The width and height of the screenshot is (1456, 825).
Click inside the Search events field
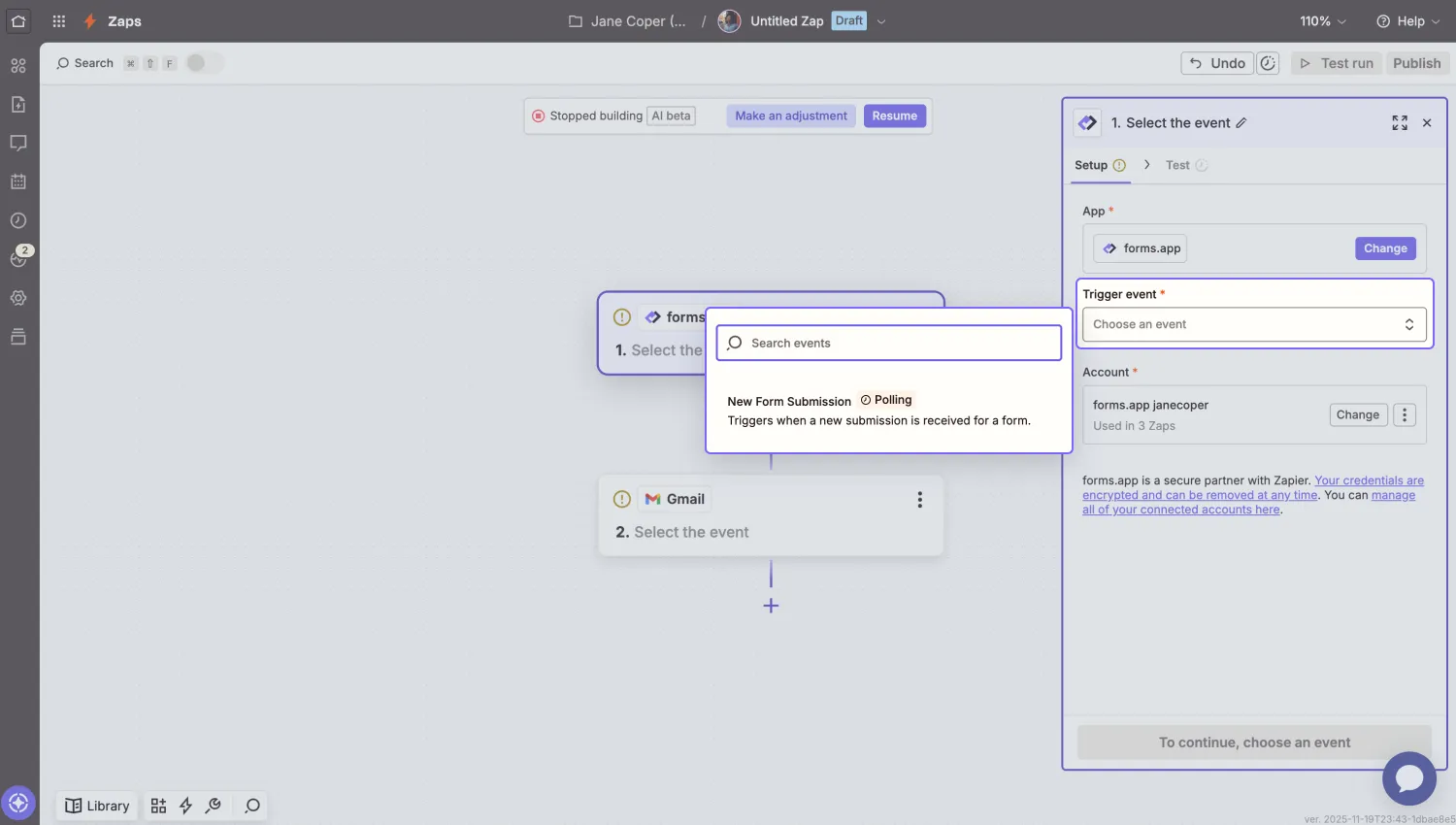tap(888, 343)
